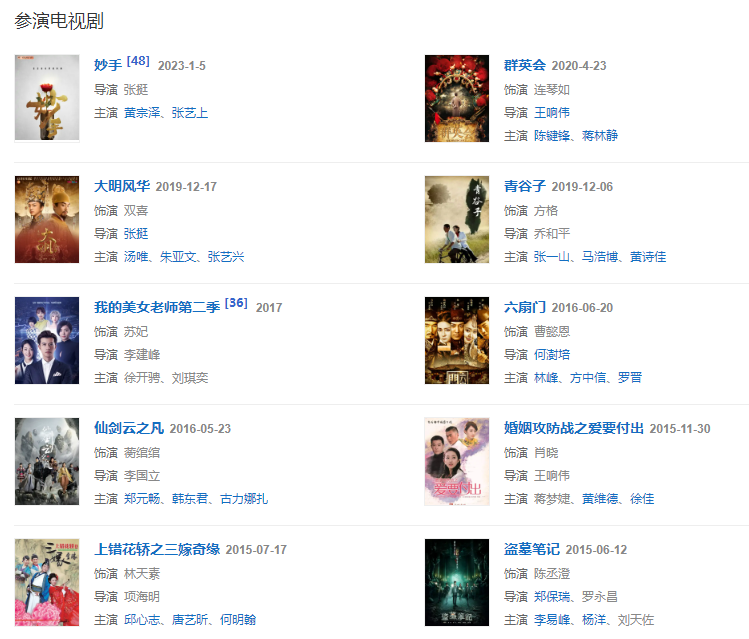
Task: Open actor link 古力娜扎
Action: tap(244, 499)
